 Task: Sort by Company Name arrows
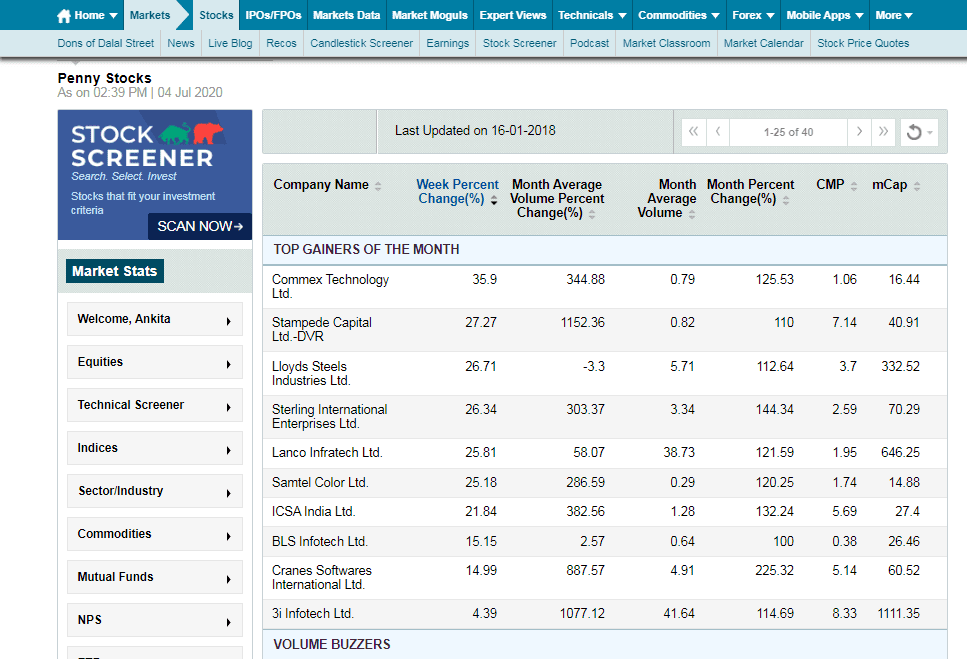[x=378, y=186]
